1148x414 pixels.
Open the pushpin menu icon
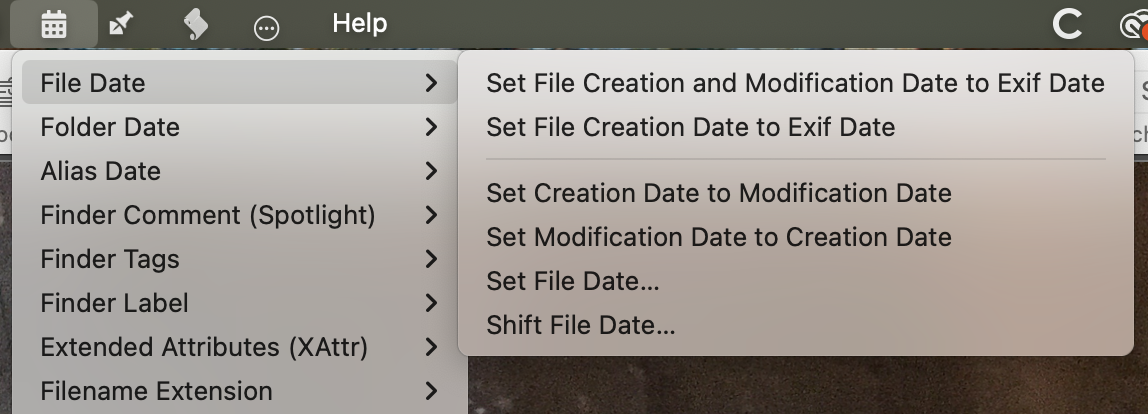122,25
